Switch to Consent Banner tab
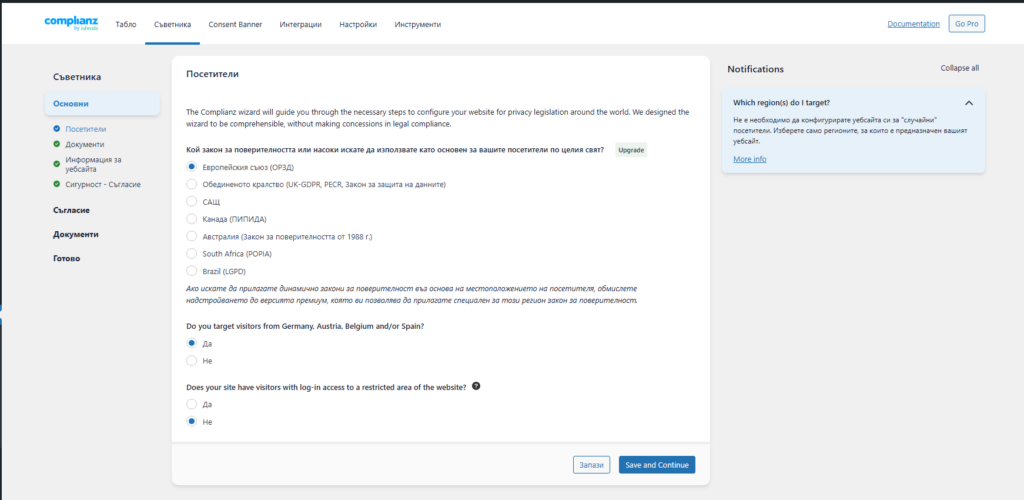The width and height of the screenshot is (1024, 500). coord(235,24)
